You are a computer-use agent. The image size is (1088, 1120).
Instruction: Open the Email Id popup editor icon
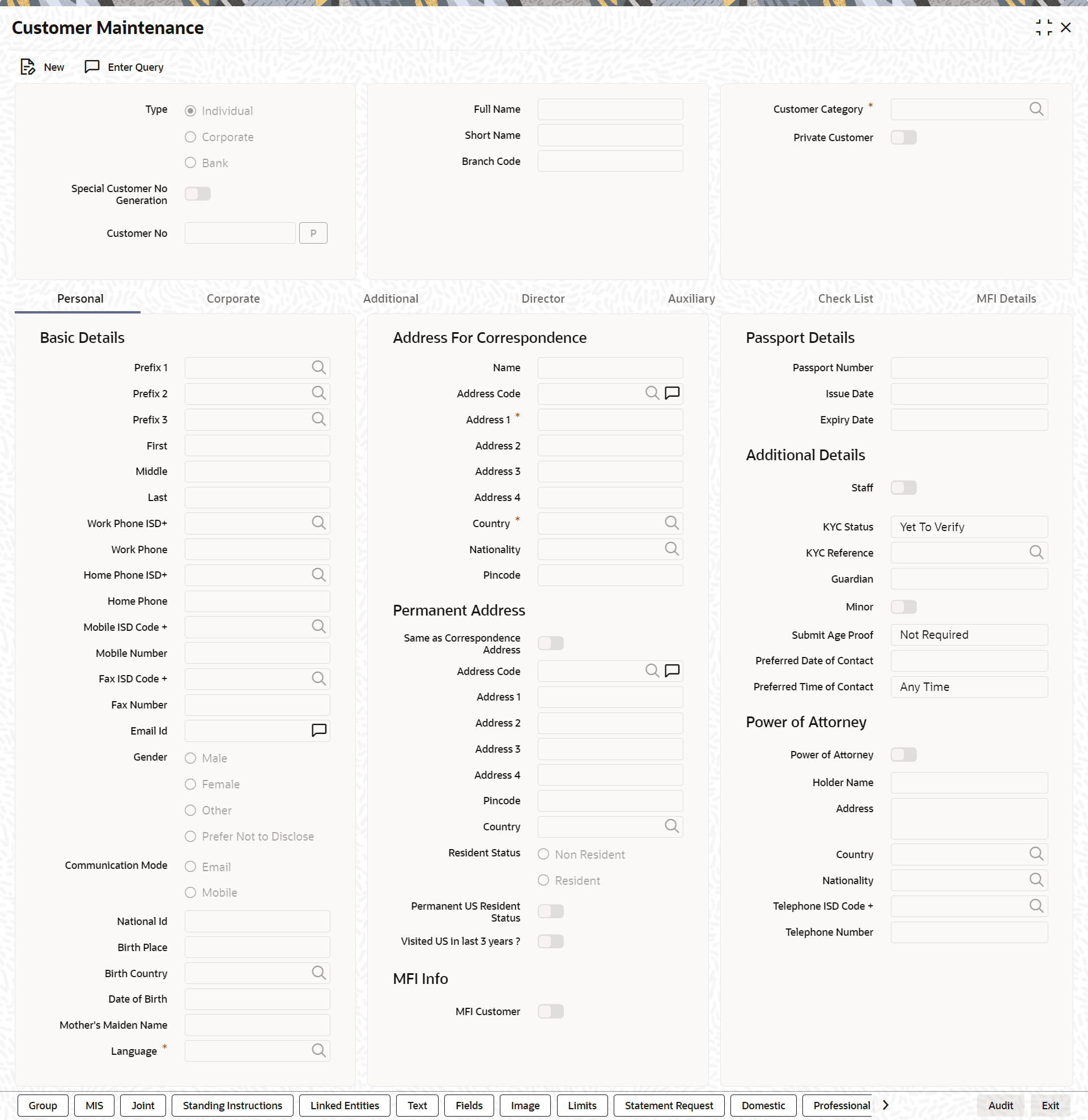pyautogui.click(x=319, y=730)
